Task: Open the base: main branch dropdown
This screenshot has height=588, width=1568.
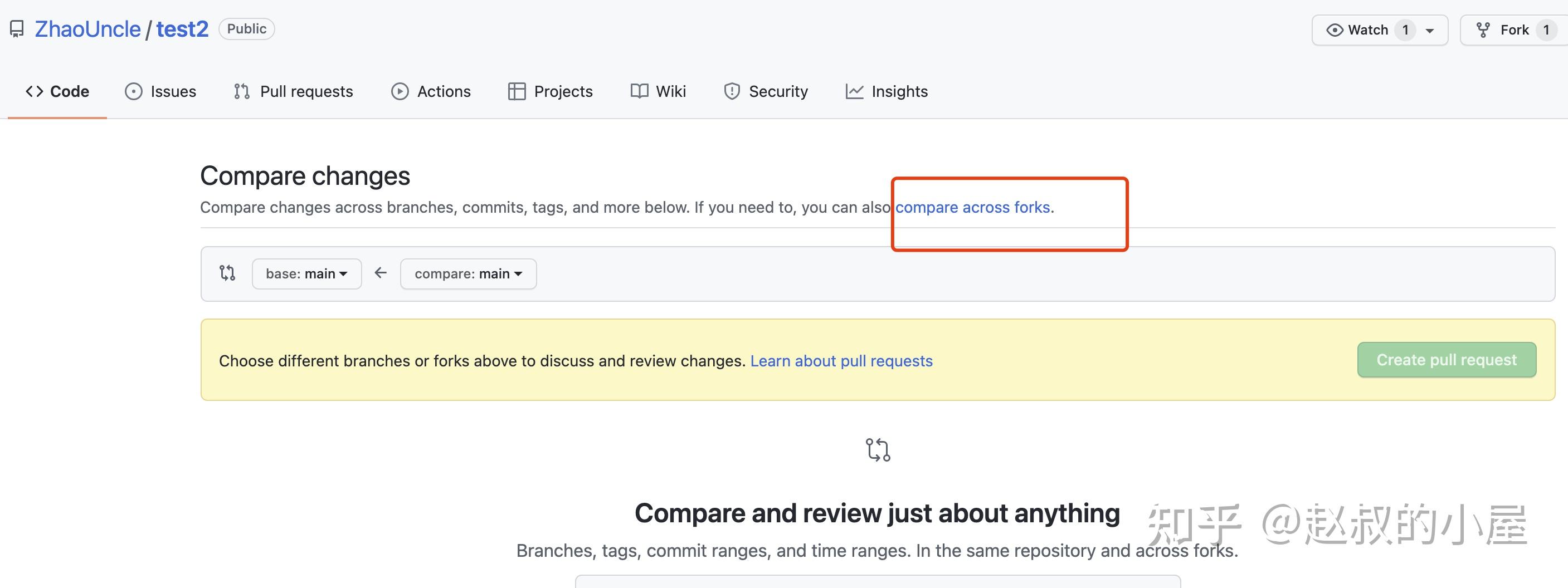Action: click(x=306, y=273)
